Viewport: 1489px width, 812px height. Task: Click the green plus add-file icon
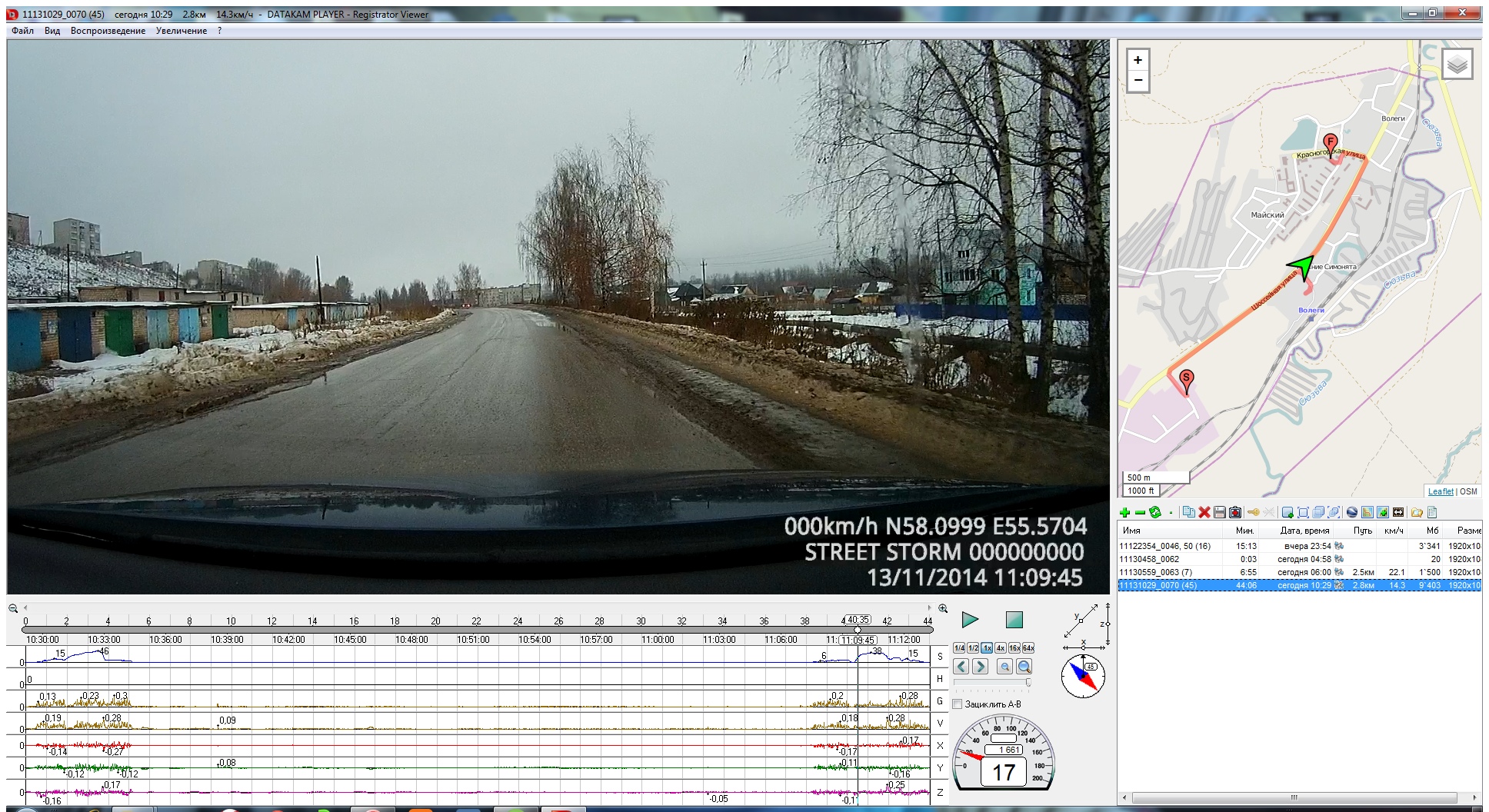[x=1125, y=513]
